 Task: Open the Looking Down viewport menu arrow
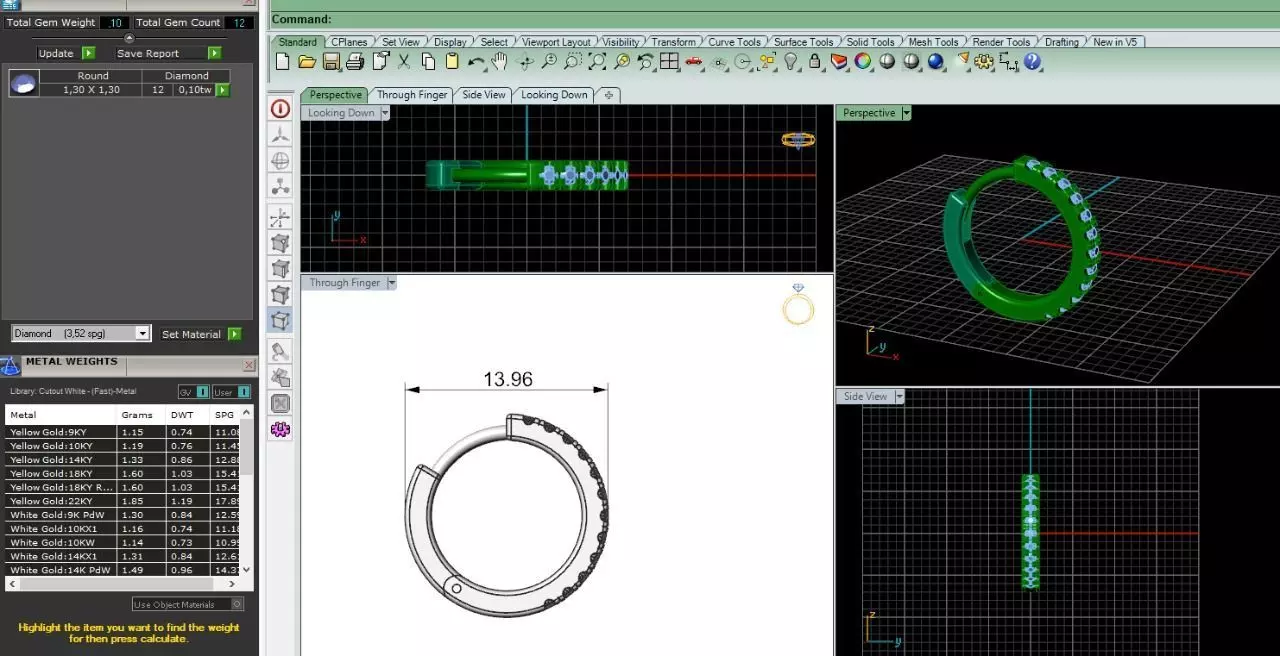385,113
